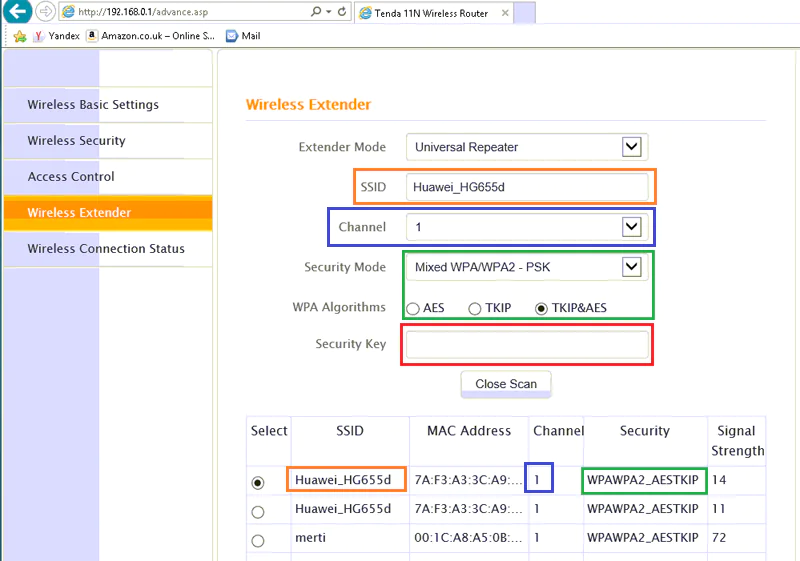The width and height of the screenshot is (800, 561).
Task: Select the AES algorithm radio button
Action: coord(412,308)
